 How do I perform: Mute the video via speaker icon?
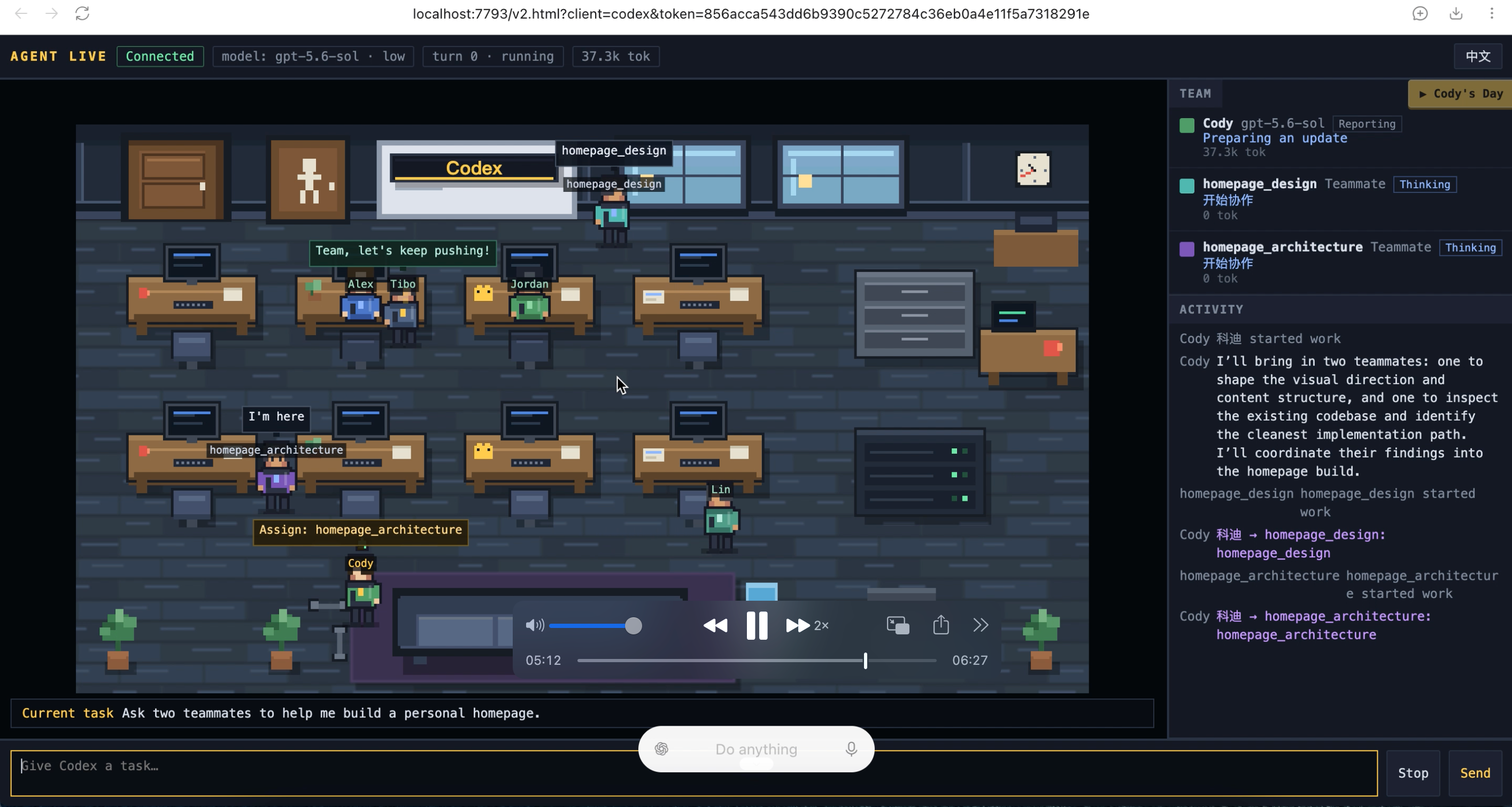click(x=534, y=625)
